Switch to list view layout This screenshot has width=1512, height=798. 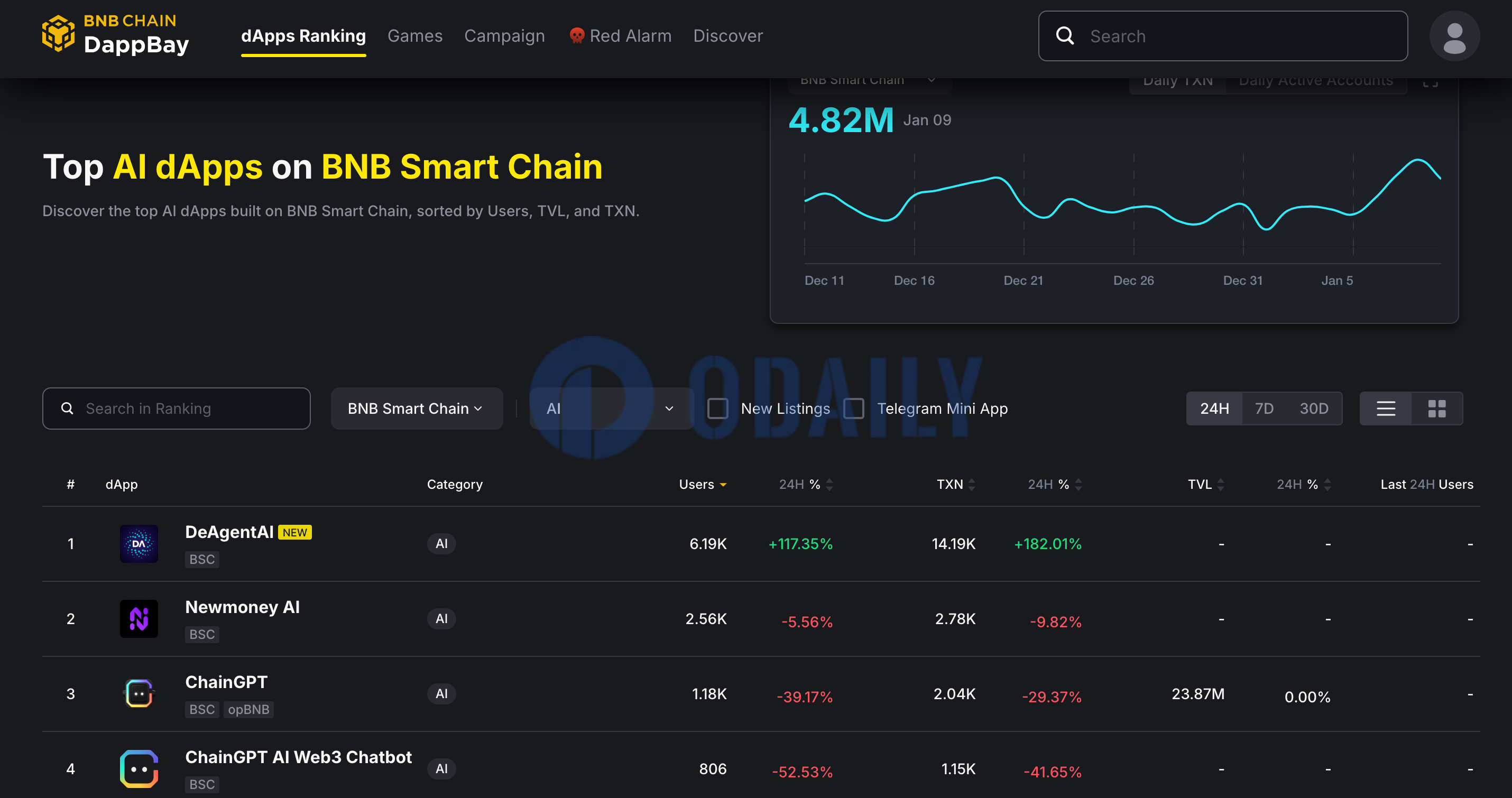click(x=1386, y=409)
